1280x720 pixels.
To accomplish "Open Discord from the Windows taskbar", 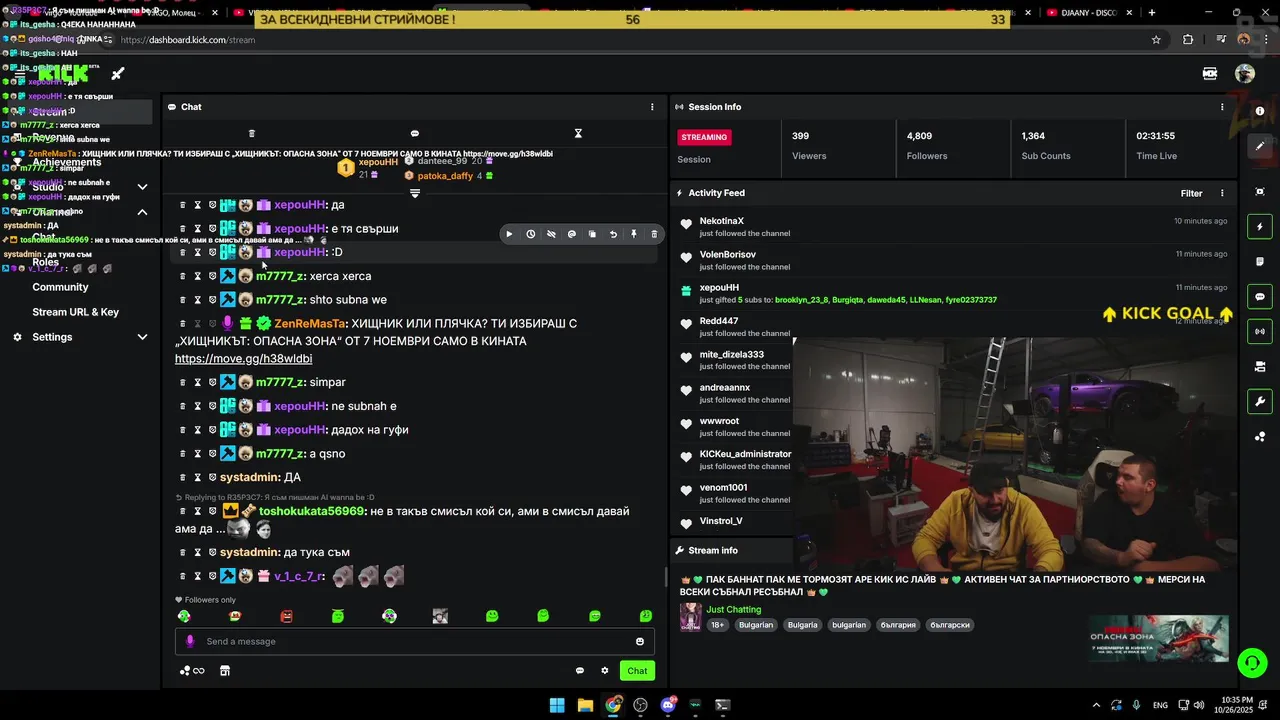I will [x=668, y=705].
